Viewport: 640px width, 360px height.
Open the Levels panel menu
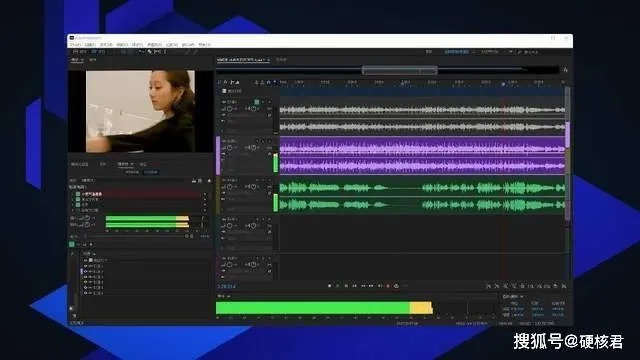pyautogui.click(x=229, y=296)
